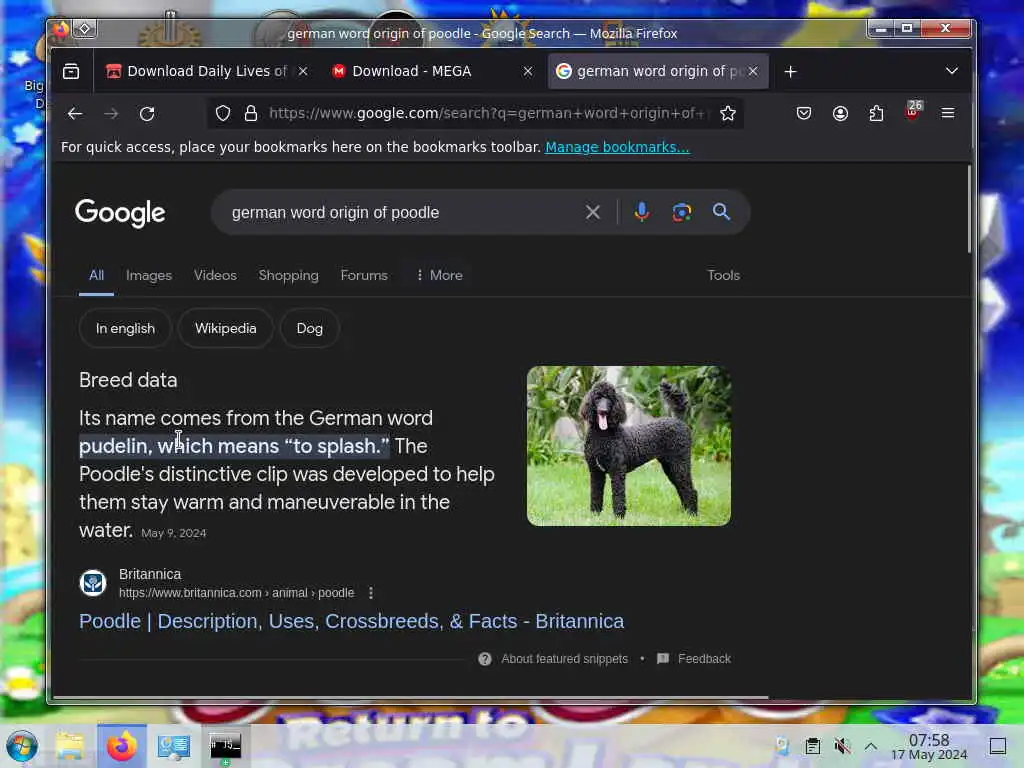
Task: Click the Britannica site favicon
Action: (x=93, y=583)
